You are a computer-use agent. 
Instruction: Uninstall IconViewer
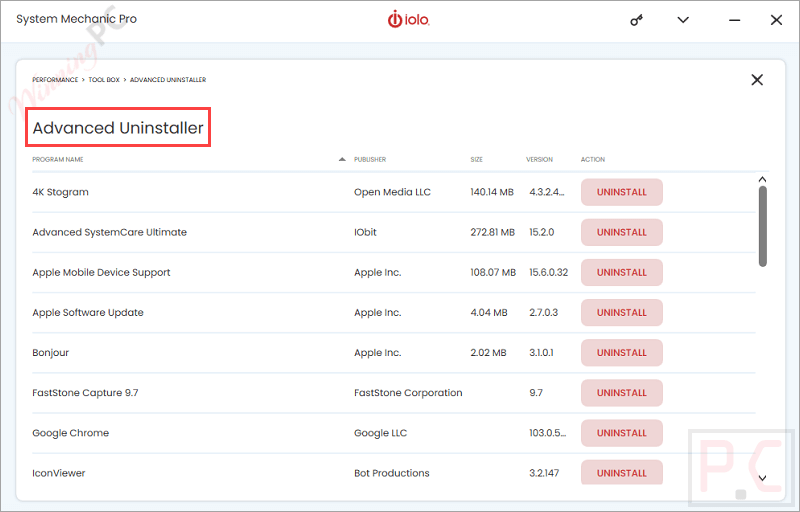point(621,472)
